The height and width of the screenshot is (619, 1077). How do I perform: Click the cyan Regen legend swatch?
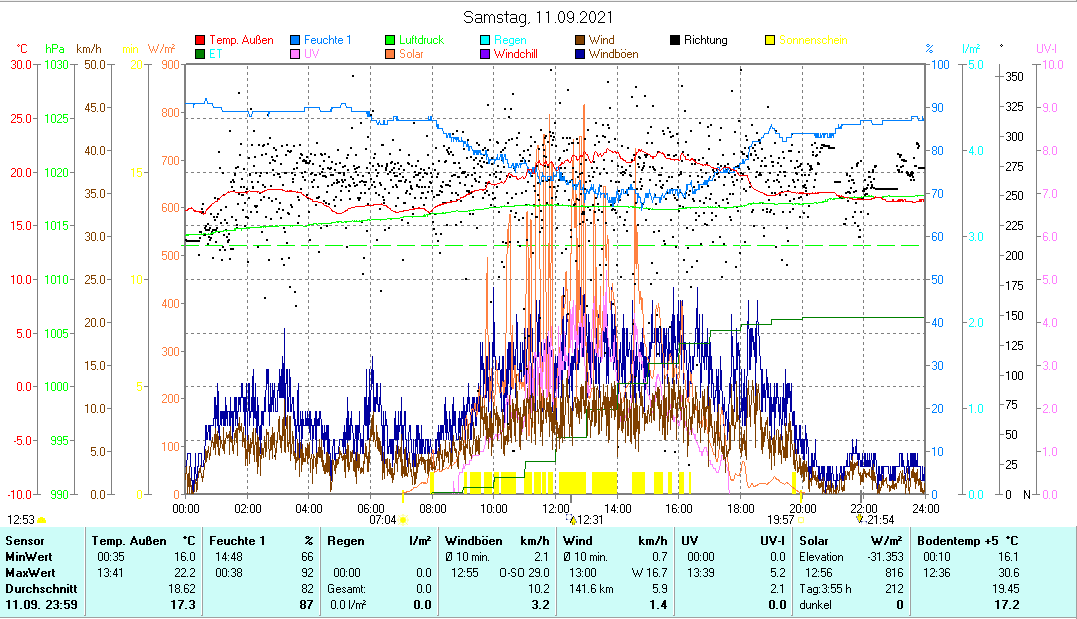485,41
